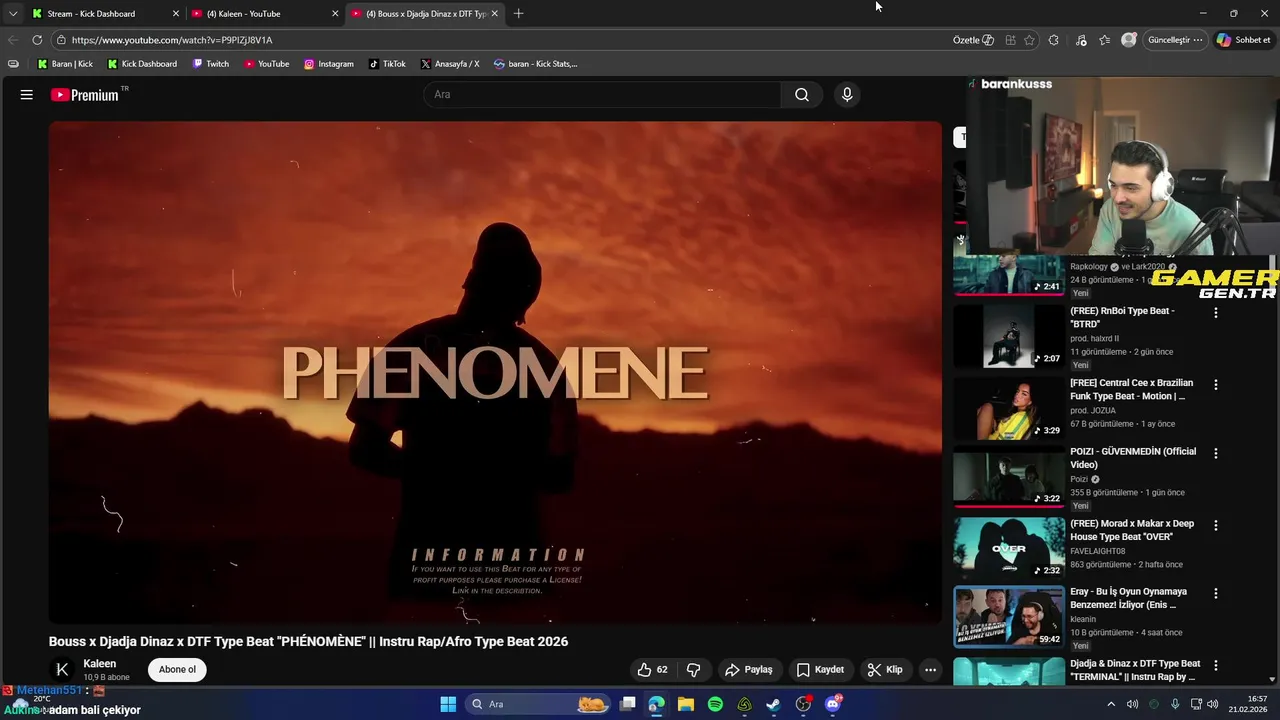Open Eray 59:42 video thumbnail
The width and height of the screenshot is (1280, 720).
pyautogui.click(x=1008, y=616)
